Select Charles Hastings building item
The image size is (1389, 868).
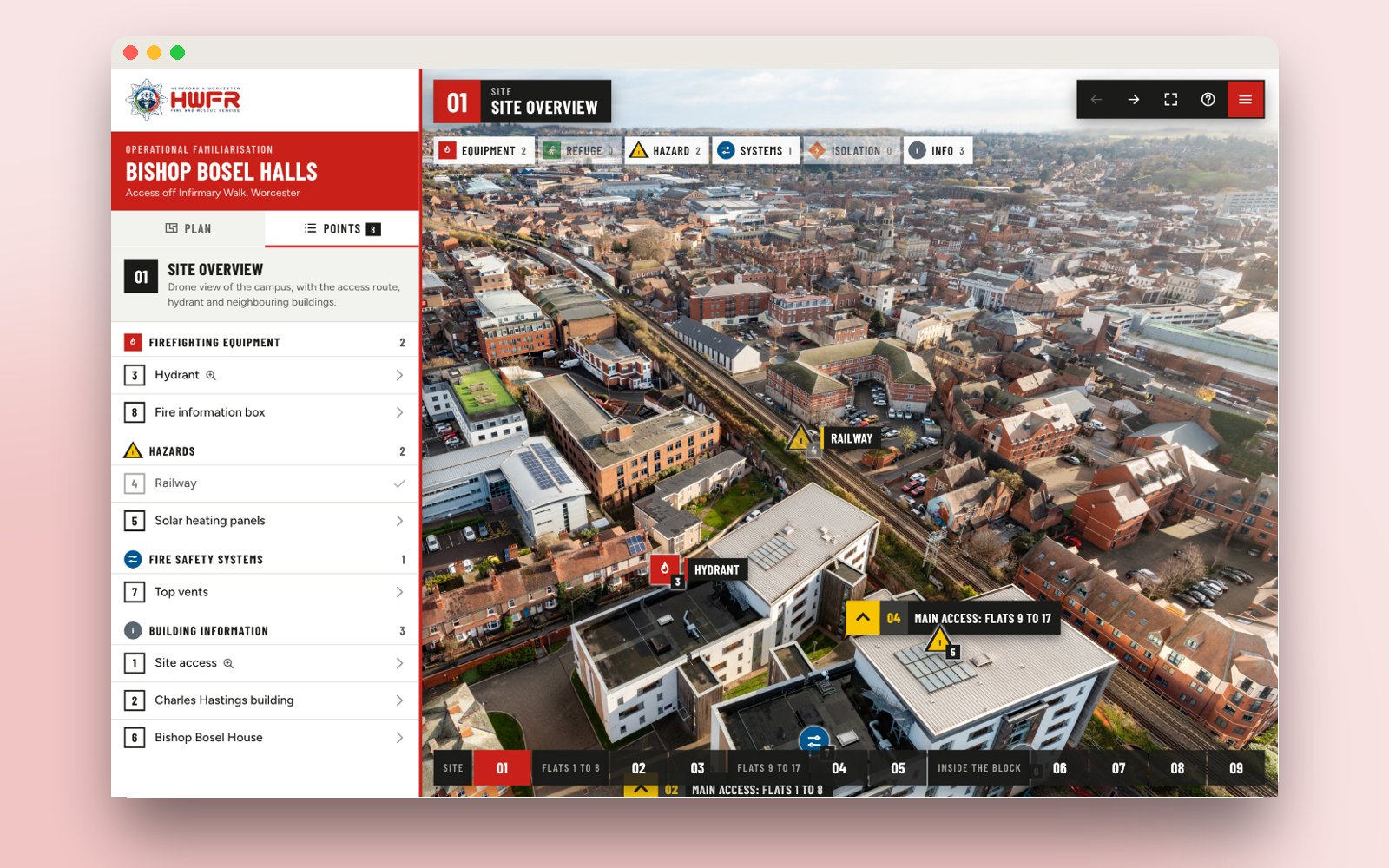click(x=266, y=700)
